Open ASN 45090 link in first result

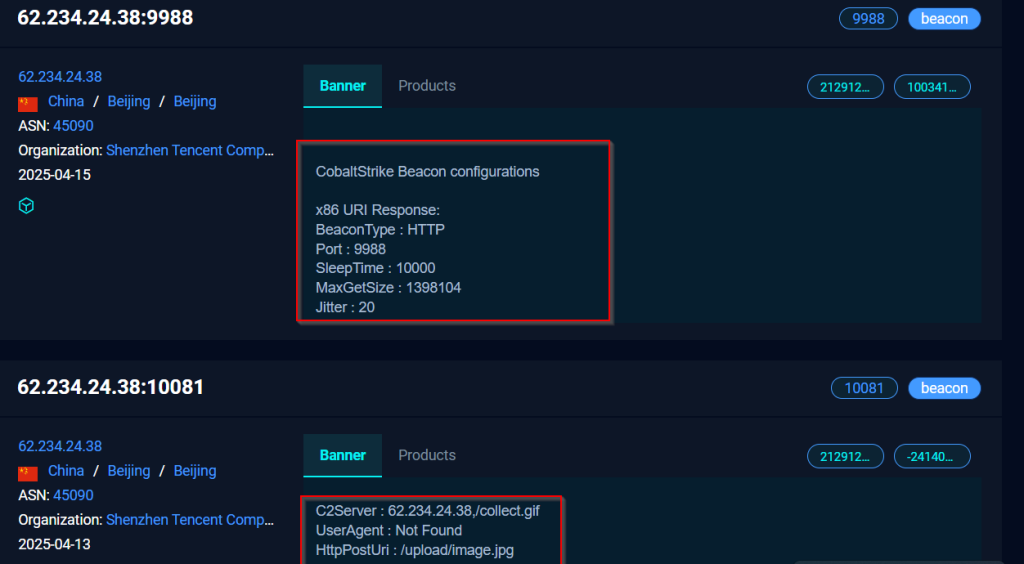pyautogui.click(x=73, y=125)
